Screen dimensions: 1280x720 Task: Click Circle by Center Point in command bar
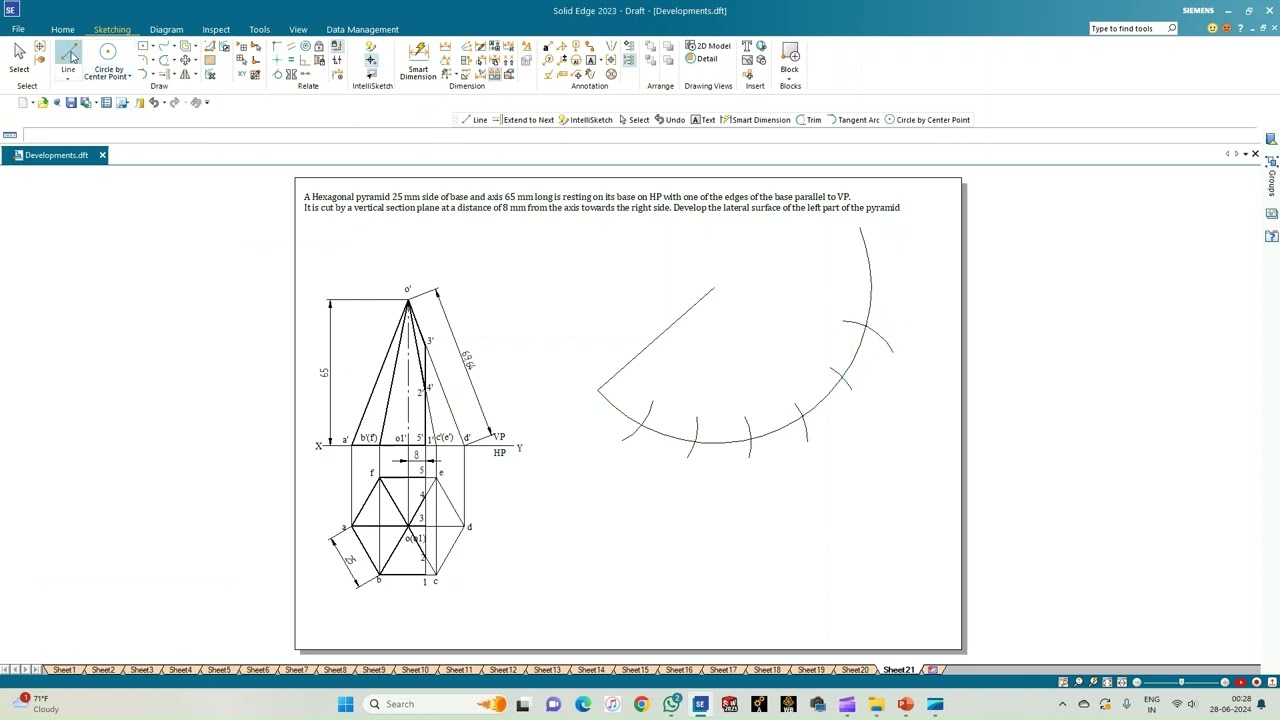(x=927, y=120)
